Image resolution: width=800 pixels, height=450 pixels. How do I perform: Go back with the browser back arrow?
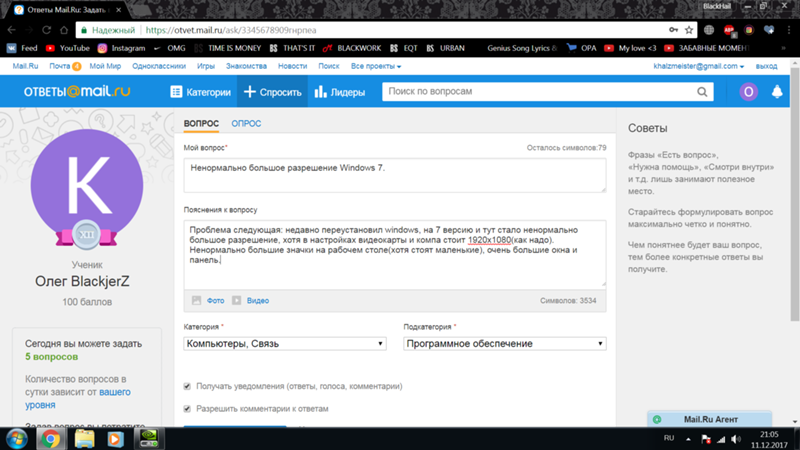(x=12, y=30)
